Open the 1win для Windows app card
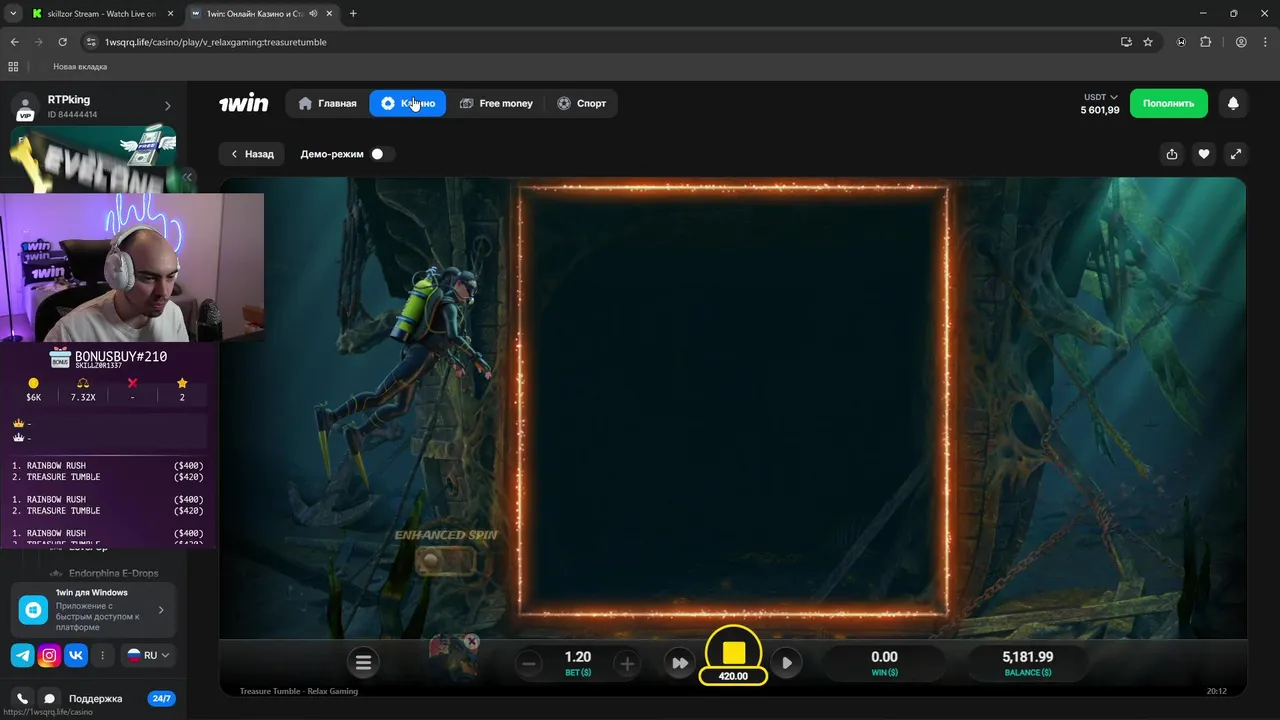The image size is (1280, 720). click(x=93, y=609)
